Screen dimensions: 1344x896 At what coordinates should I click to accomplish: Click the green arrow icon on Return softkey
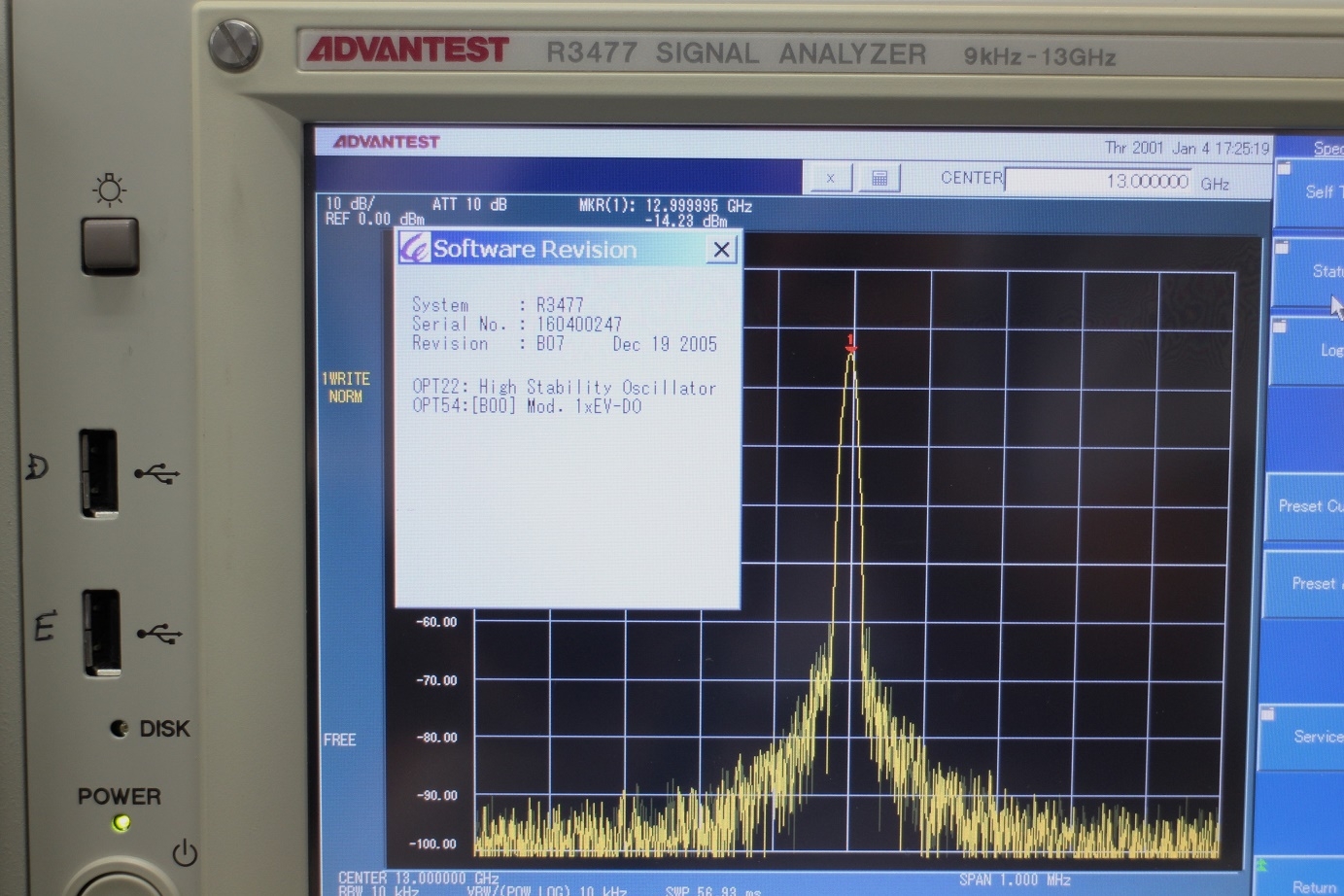1262,865
